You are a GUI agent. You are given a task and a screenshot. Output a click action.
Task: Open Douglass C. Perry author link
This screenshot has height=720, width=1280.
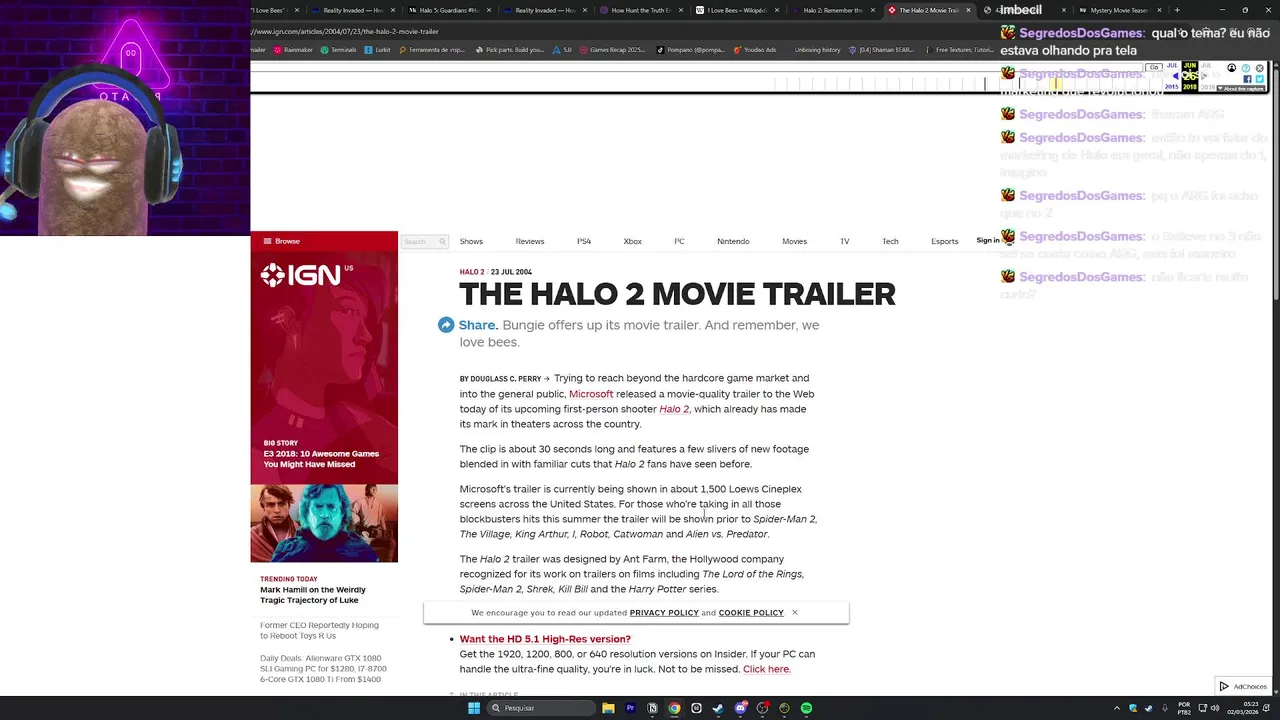click(506, 379)
